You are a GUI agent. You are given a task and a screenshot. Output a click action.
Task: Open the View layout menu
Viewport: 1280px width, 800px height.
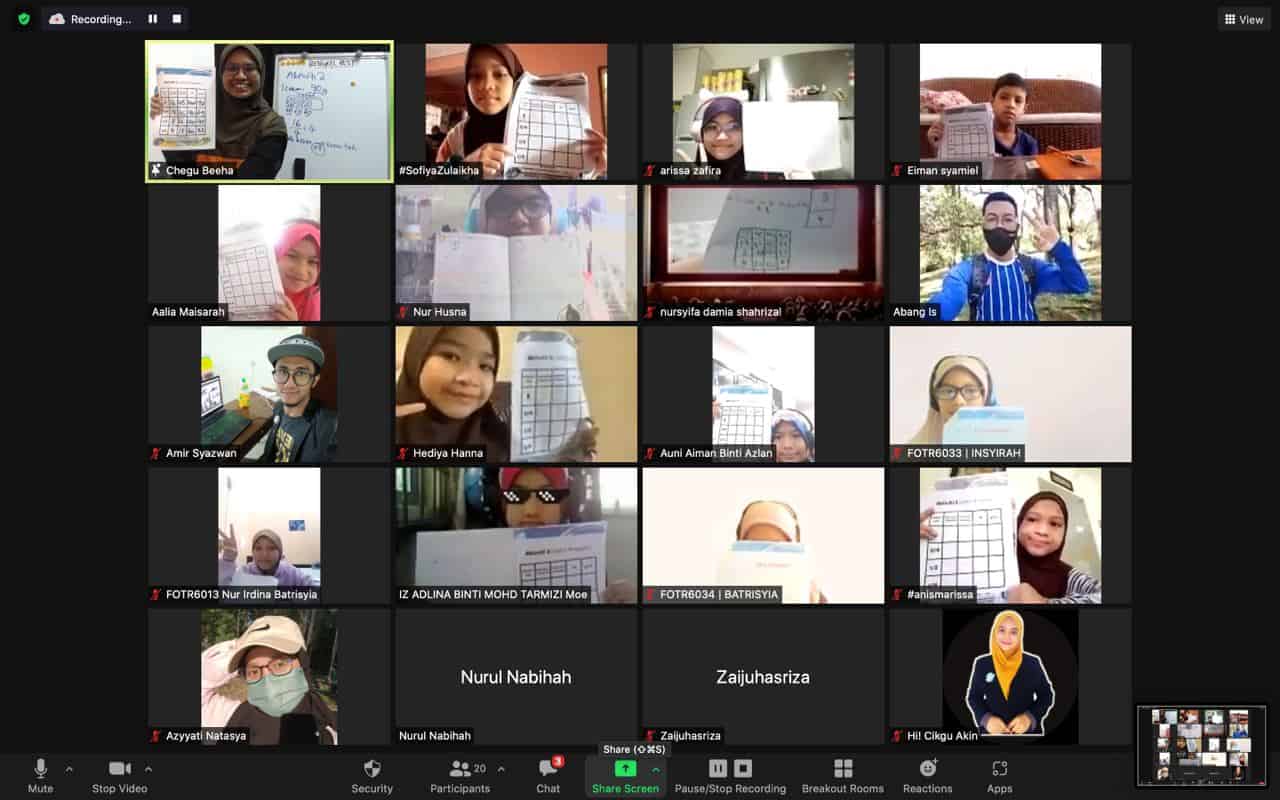pos(1243,19)
